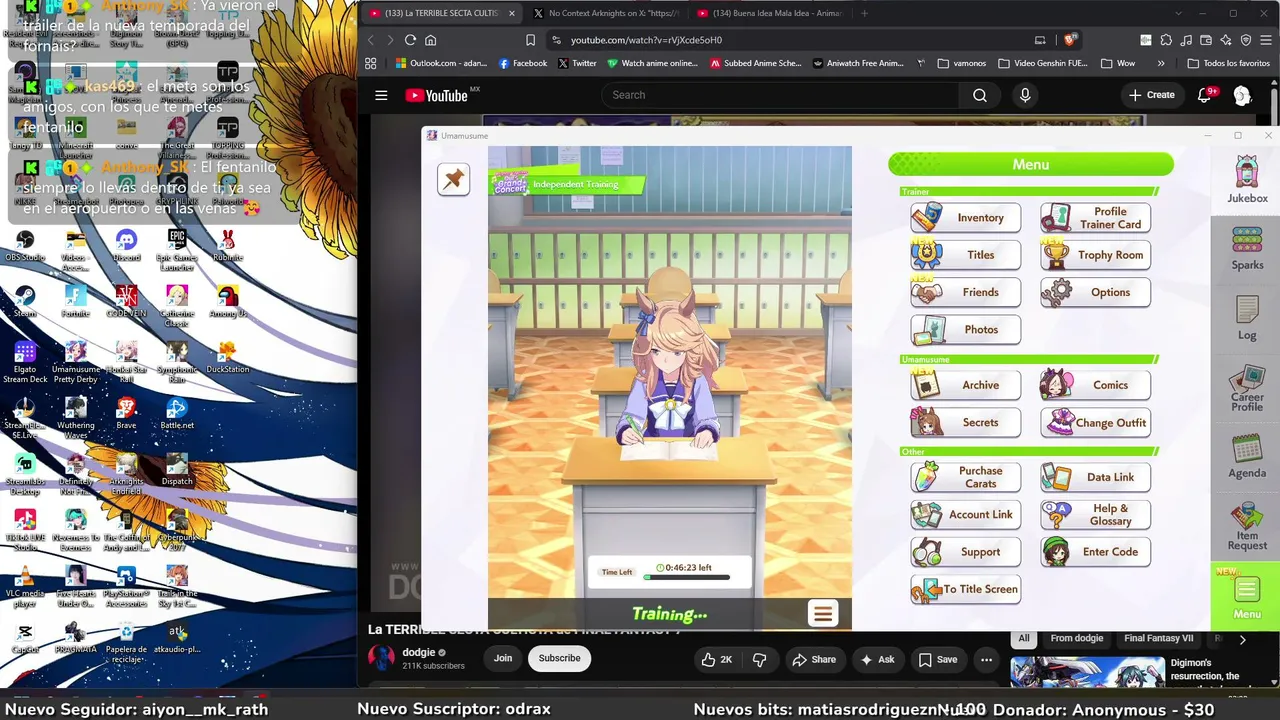This screenshot has height=720, width=1280.
Task: Open the Brave Shields lion icon
Action: coord(1070,40)
